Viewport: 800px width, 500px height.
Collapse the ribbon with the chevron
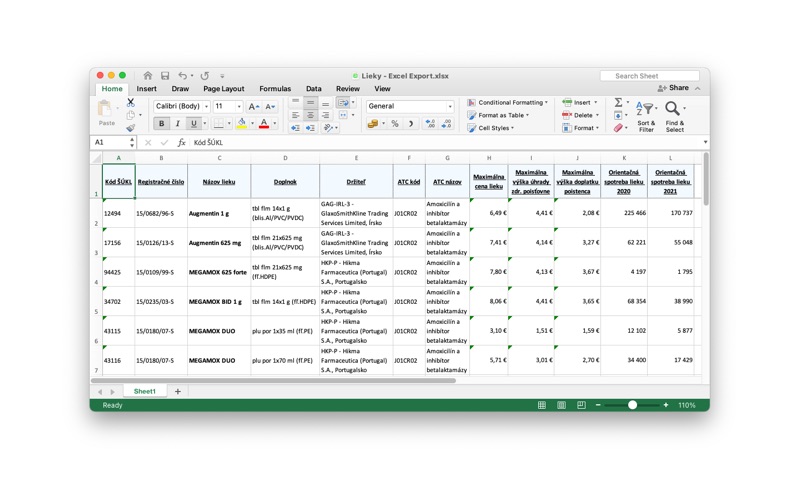(x=697, y=88)
